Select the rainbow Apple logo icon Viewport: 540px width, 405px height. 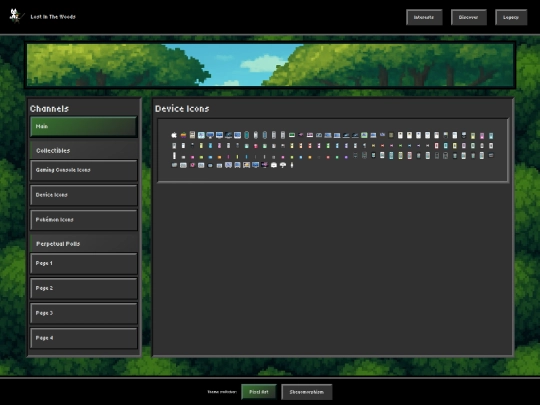pyautogui.click(x=183, y=135)
